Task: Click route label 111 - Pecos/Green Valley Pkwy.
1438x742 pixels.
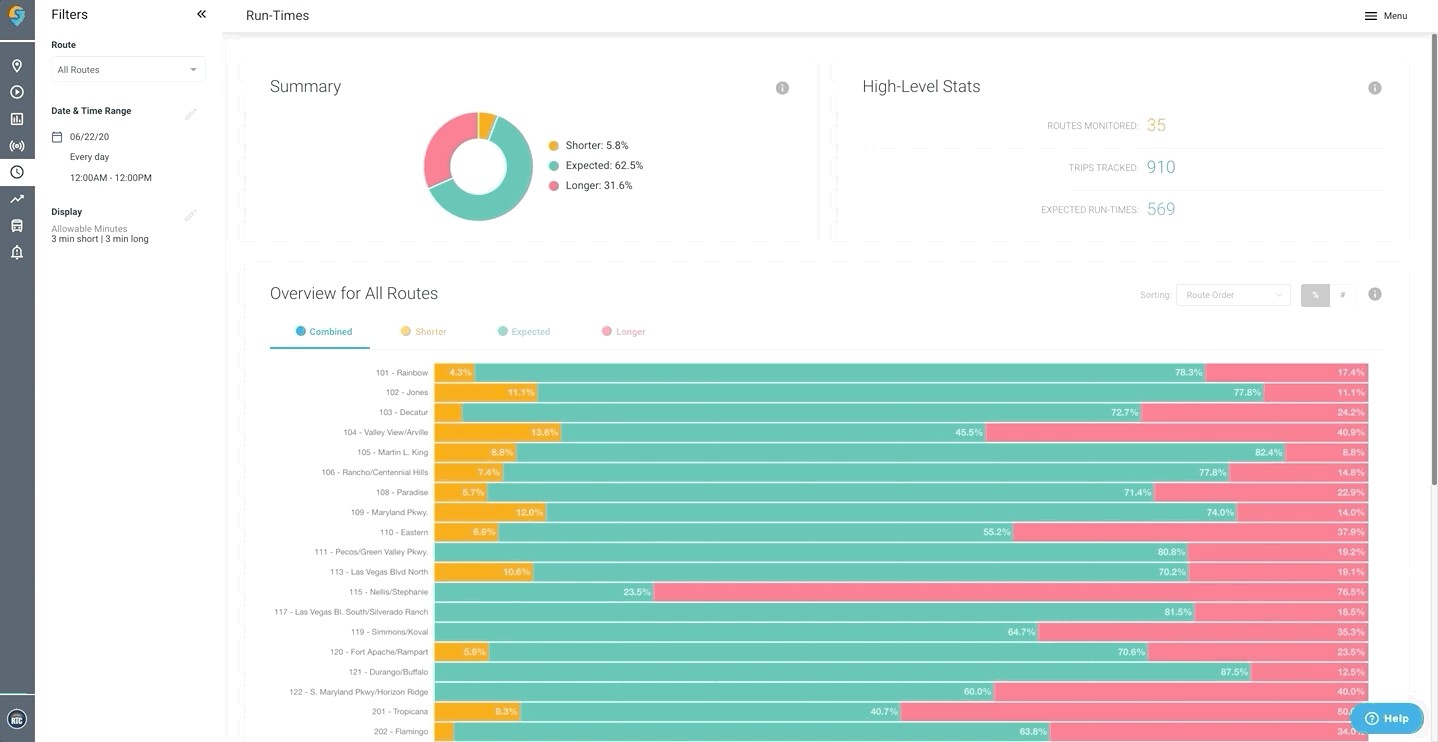Action: (371, 552)
